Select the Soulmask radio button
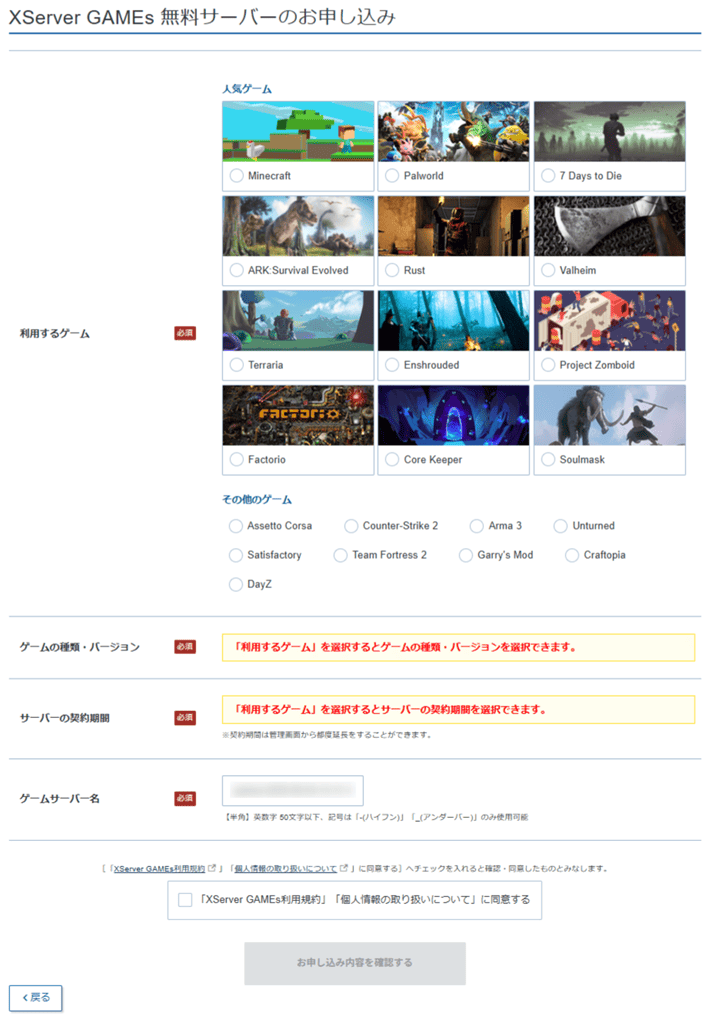 (548, 459)
